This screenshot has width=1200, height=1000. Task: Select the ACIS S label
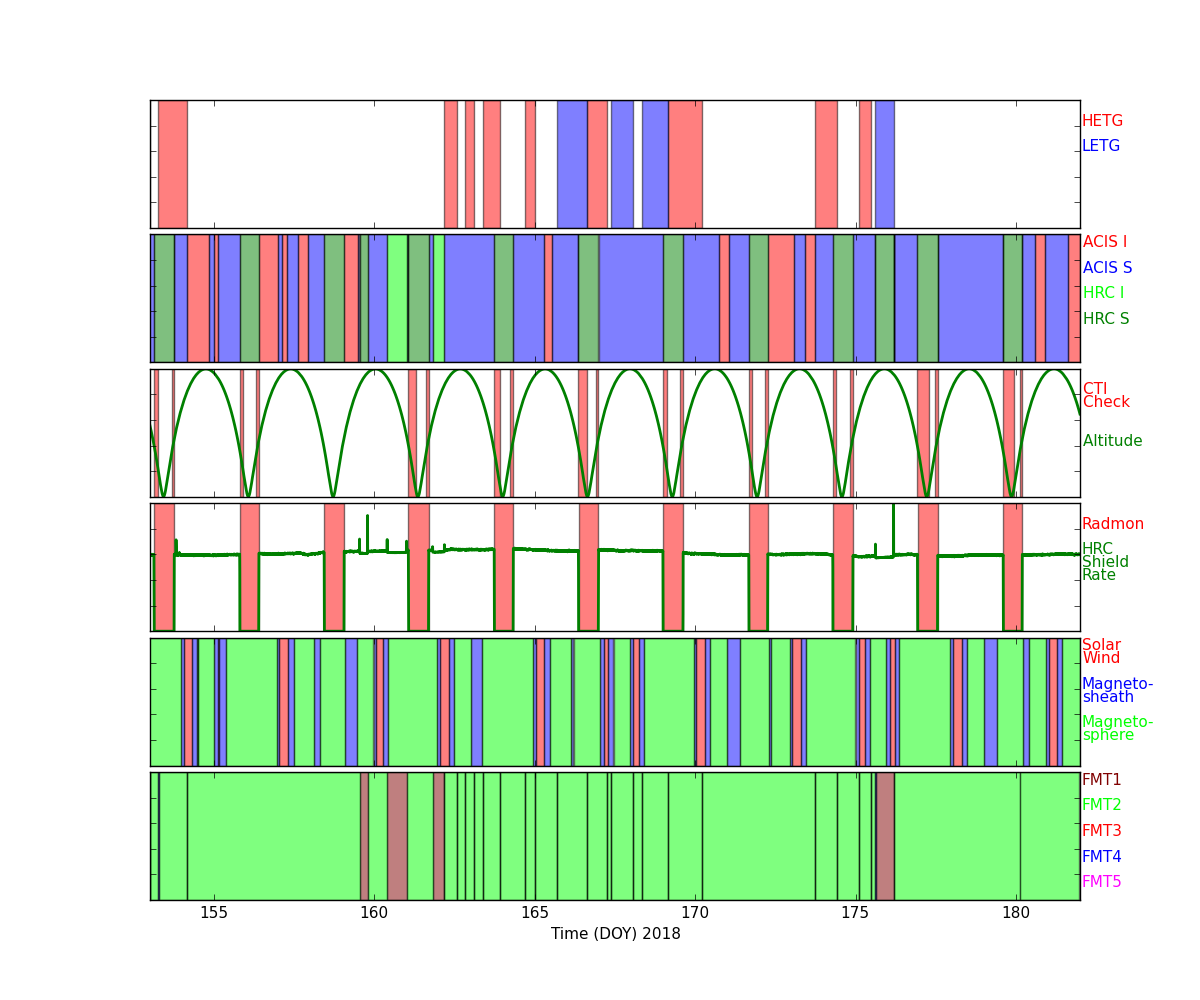tap(1106, 268)
